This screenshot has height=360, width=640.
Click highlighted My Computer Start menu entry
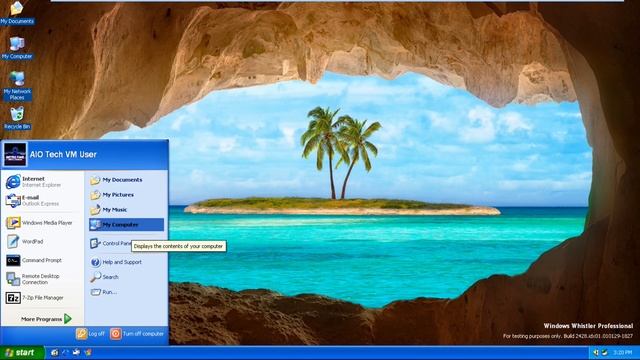click(x=127, y=224)
